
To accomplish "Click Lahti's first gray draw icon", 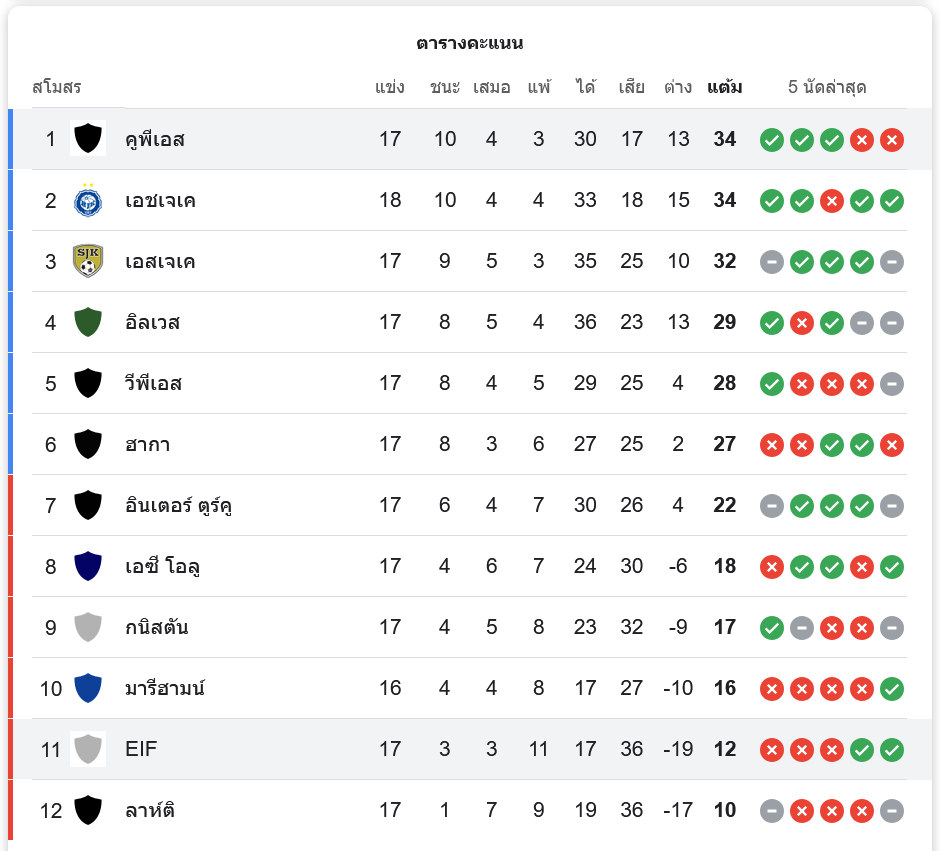I will pyautogui.click(x=771, y=810).
